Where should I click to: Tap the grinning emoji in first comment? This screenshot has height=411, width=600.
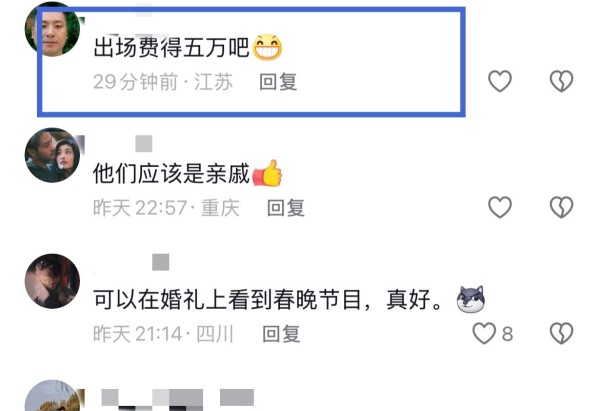pyautogui.click(x=267, y=47)
